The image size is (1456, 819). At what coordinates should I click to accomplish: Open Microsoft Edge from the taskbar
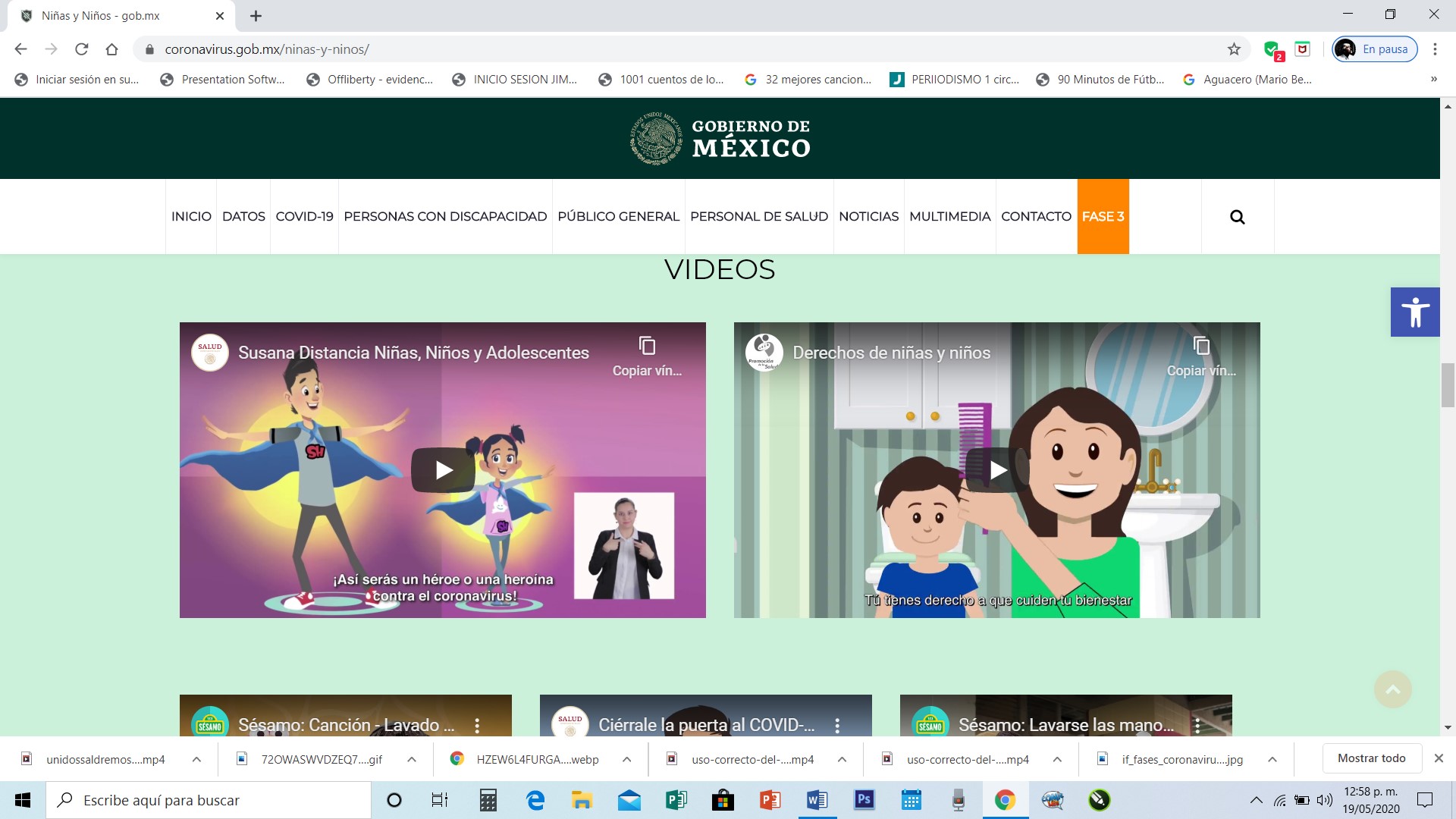[535, 800]
